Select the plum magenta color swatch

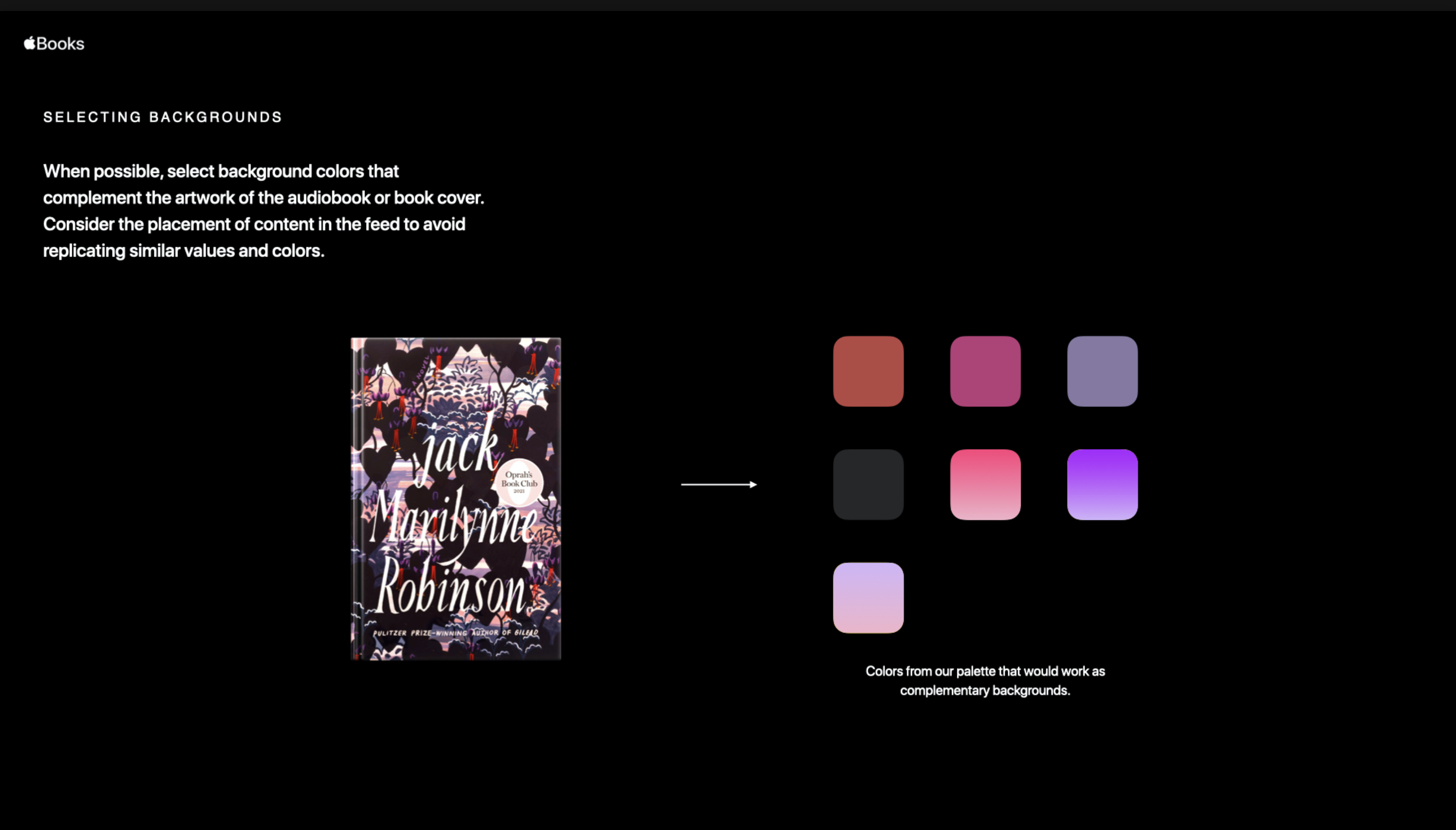985,371
